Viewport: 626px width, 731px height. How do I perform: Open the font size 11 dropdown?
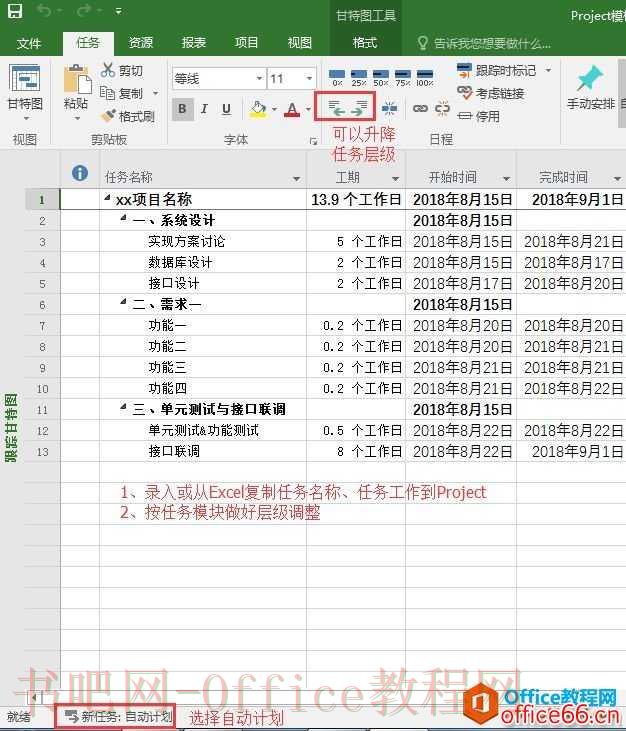tap(309, 78)
